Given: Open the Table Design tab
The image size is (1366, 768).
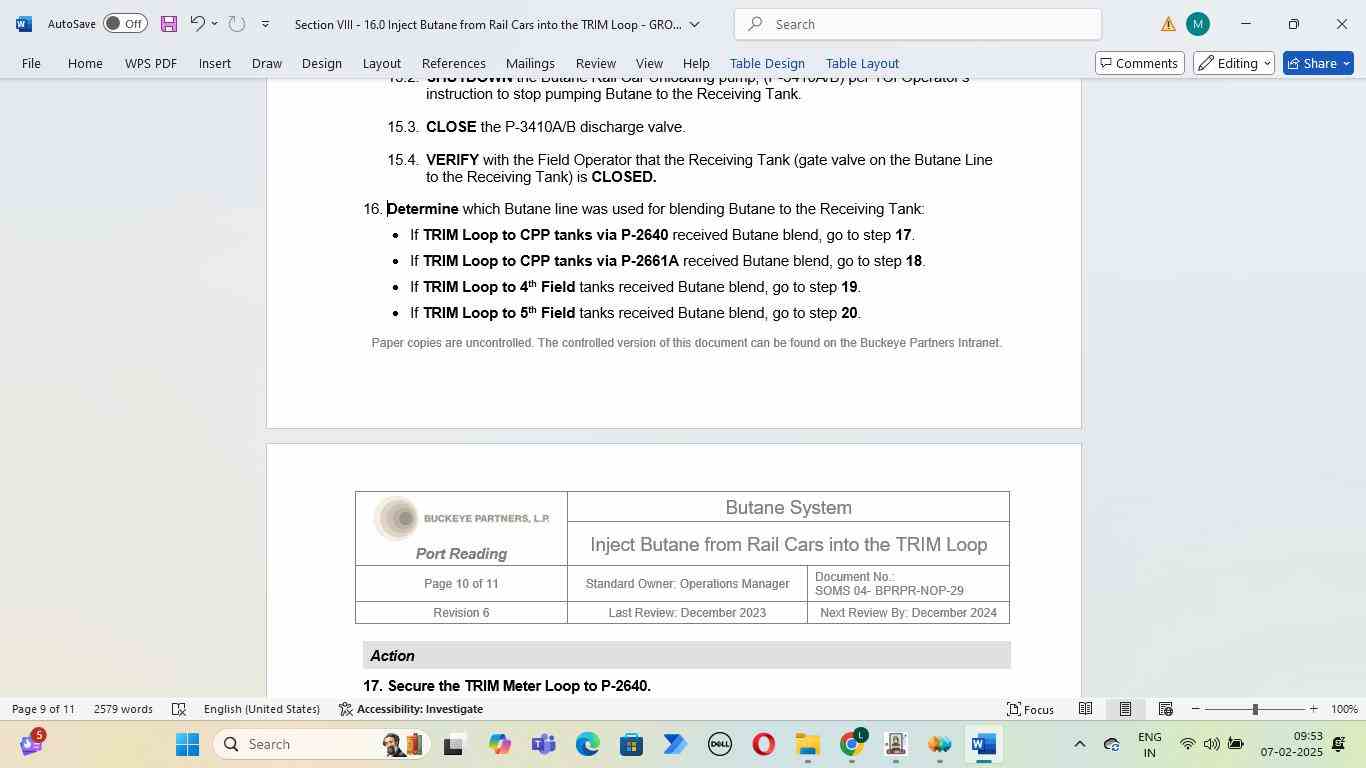Looking at the screenshot, I should click(766, 63).
